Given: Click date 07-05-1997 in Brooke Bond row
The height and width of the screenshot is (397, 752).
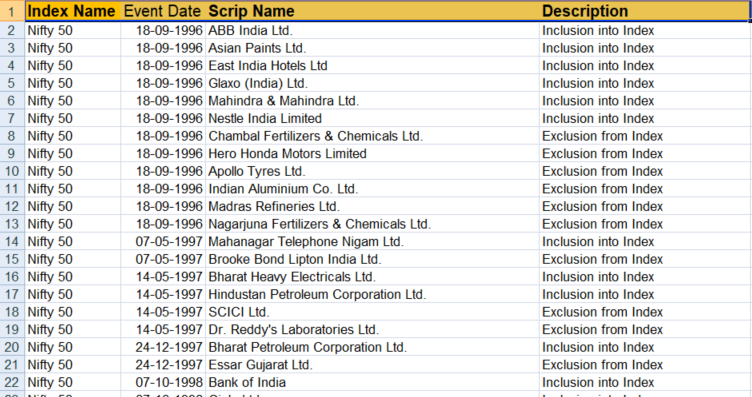Looking at the screenshot, I should (x=163, y=259).
